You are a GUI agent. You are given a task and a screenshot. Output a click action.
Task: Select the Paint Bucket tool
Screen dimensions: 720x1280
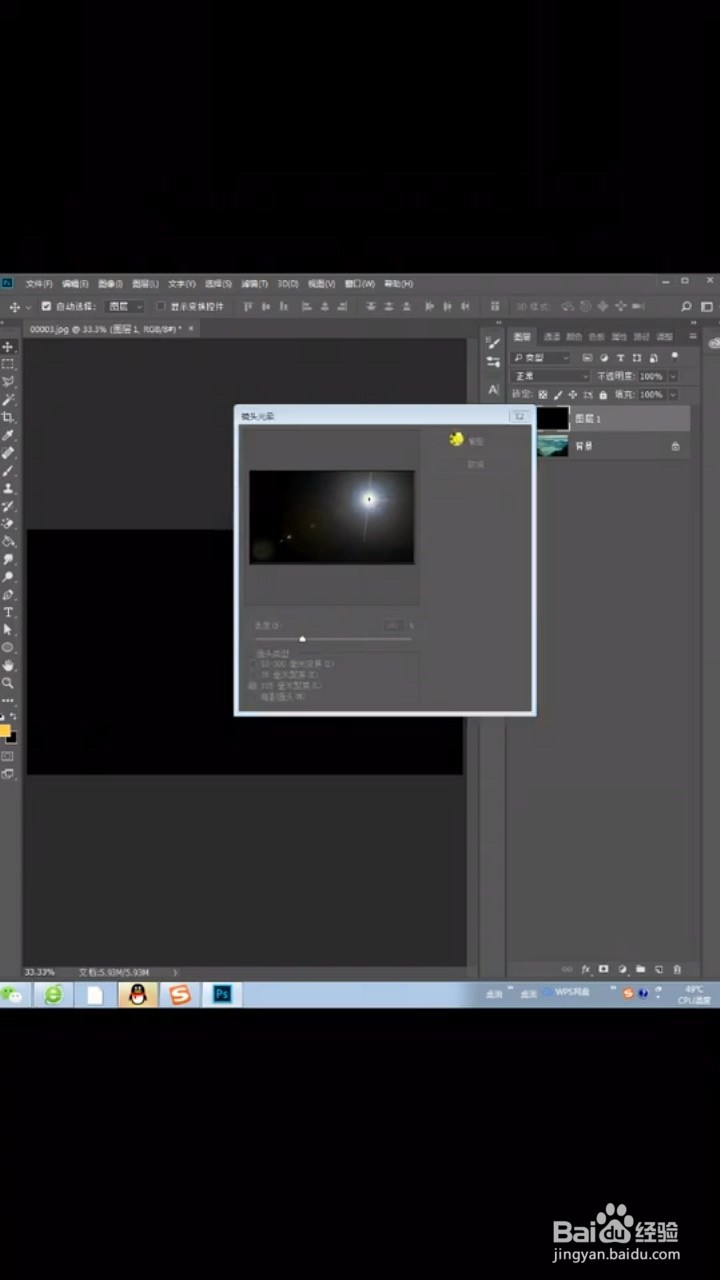pos(8,542)
